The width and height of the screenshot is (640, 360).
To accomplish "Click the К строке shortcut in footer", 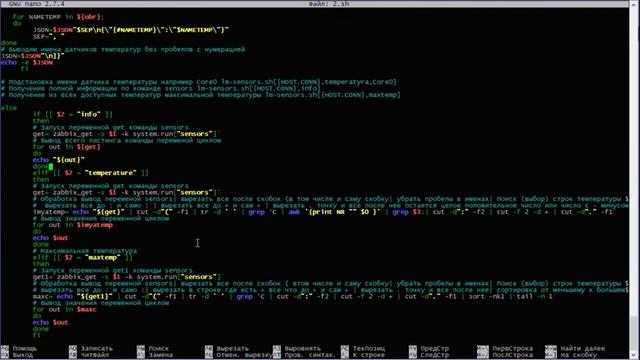I will [x=363, y=355].
